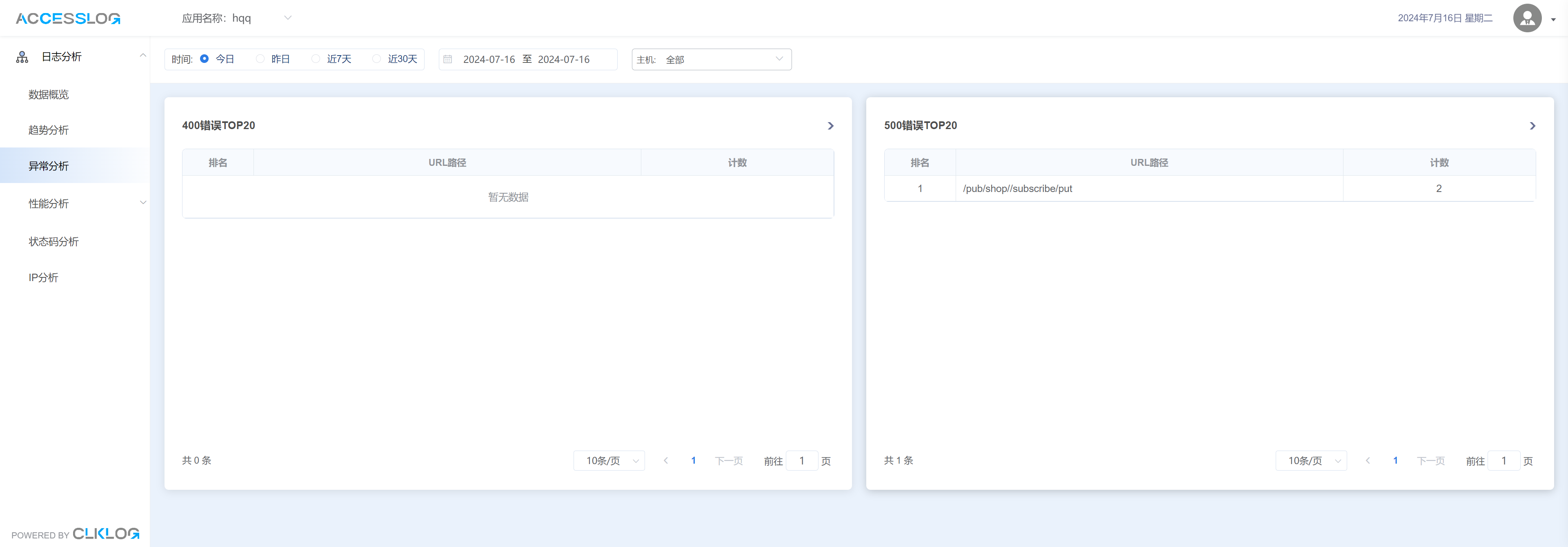Select the 近7天 time radio
The height and width of the screenshot is (547, 1568).
[316, 59]
